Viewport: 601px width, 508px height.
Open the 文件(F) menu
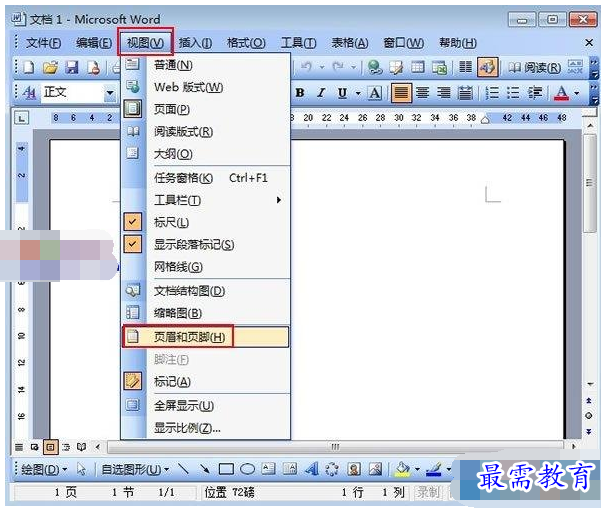(43, 43)
